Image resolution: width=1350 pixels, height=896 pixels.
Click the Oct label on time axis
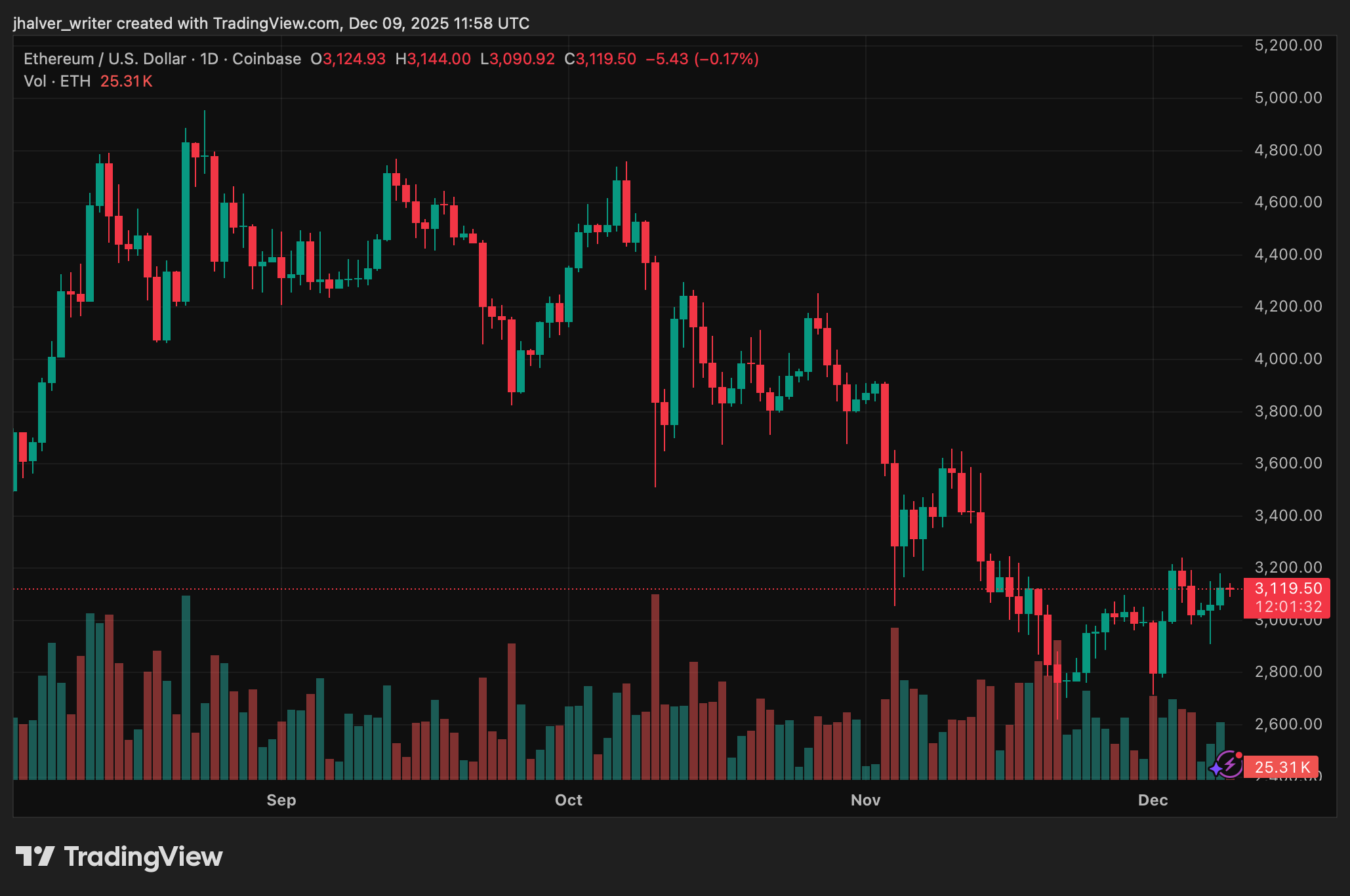click(568, 800)
